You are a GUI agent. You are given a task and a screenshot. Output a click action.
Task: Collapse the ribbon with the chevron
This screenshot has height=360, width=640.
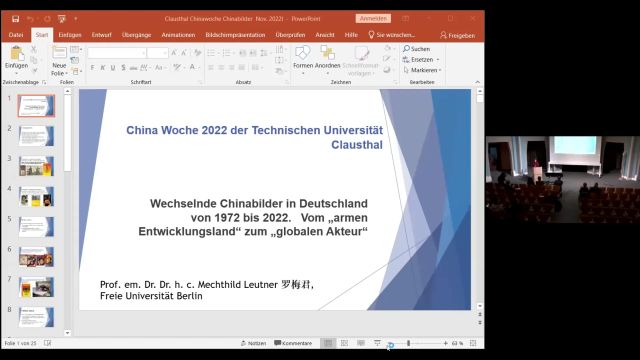coord(478,82)
